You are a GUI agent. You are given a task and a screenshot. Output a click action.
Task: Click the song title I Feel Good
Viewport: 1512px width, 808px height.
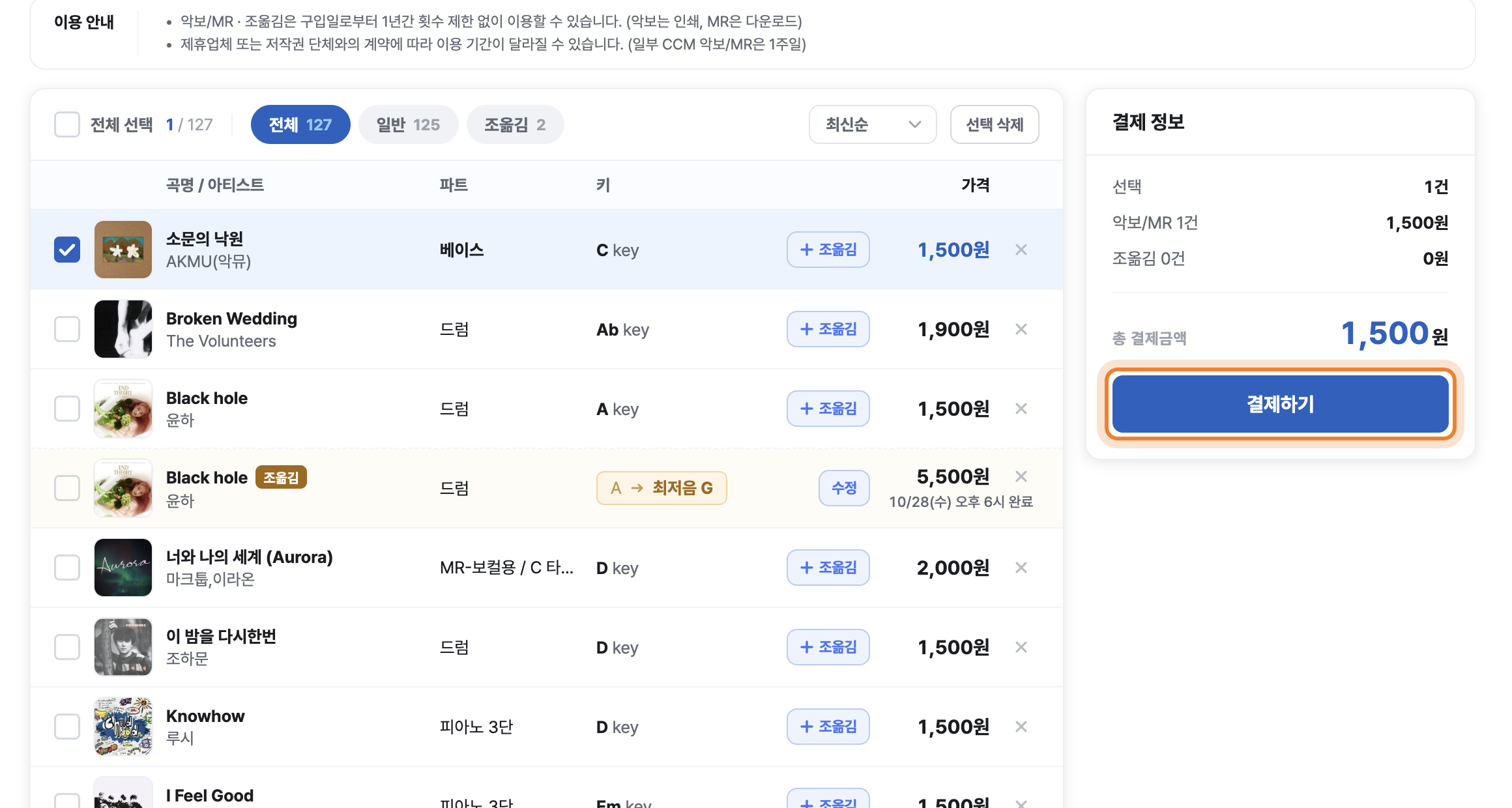(210, 796)
